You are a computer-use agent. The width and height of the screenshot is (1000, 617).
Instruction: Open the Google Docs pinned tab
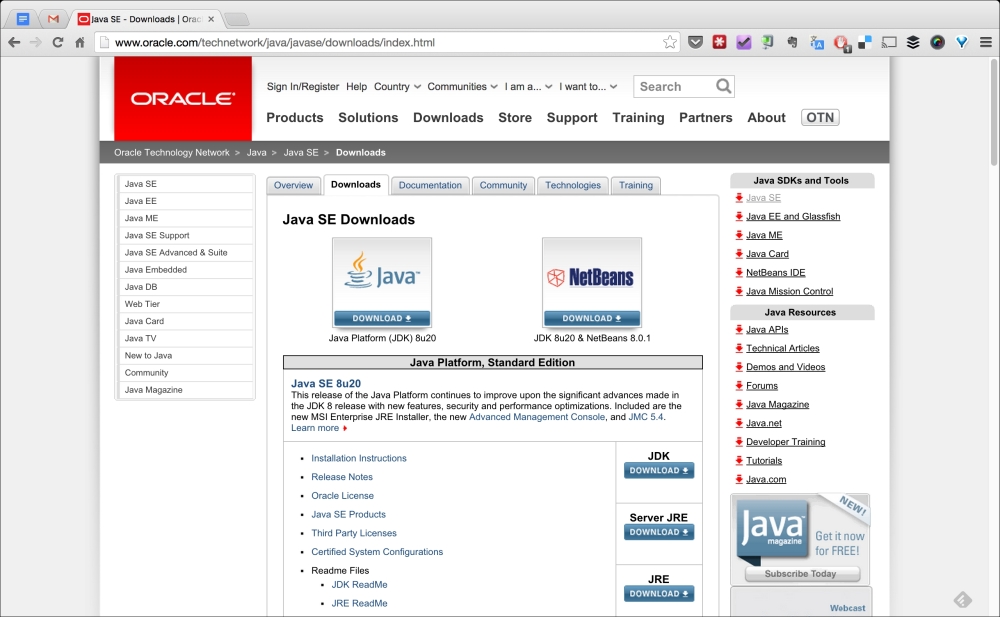click(23, 19)
